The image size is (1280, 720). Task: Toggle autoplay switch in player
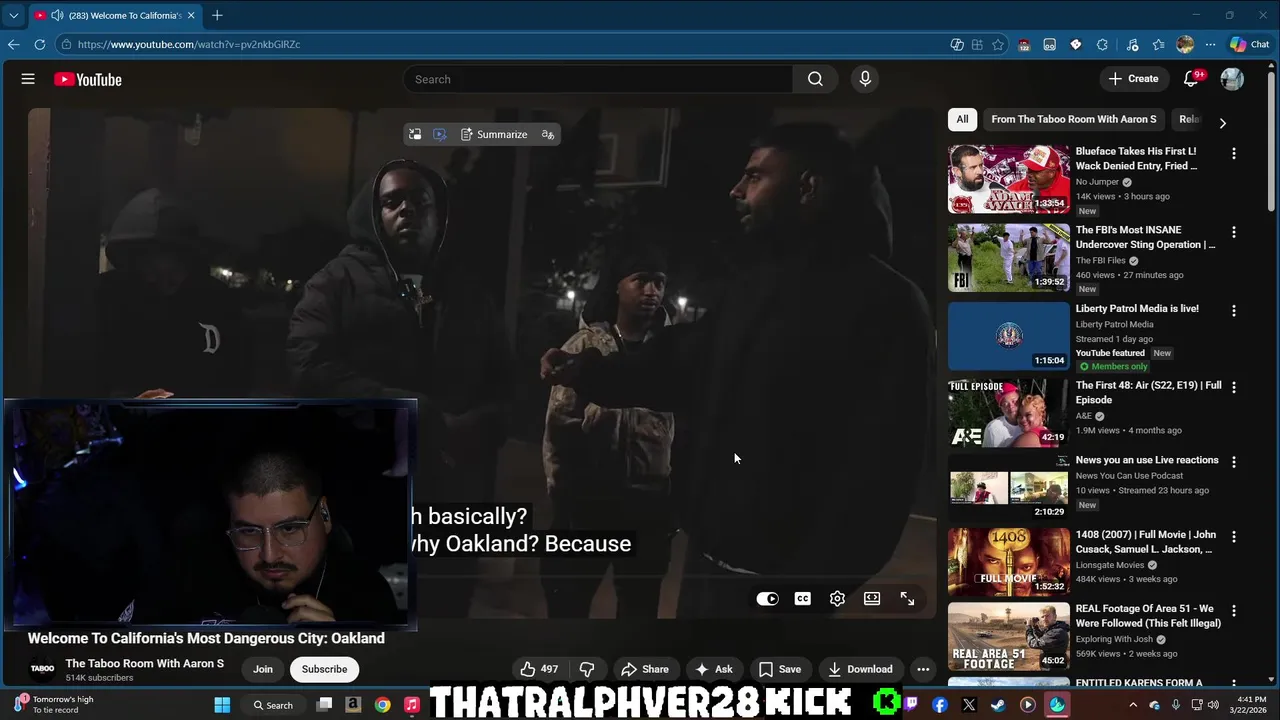tap(767, 598)
